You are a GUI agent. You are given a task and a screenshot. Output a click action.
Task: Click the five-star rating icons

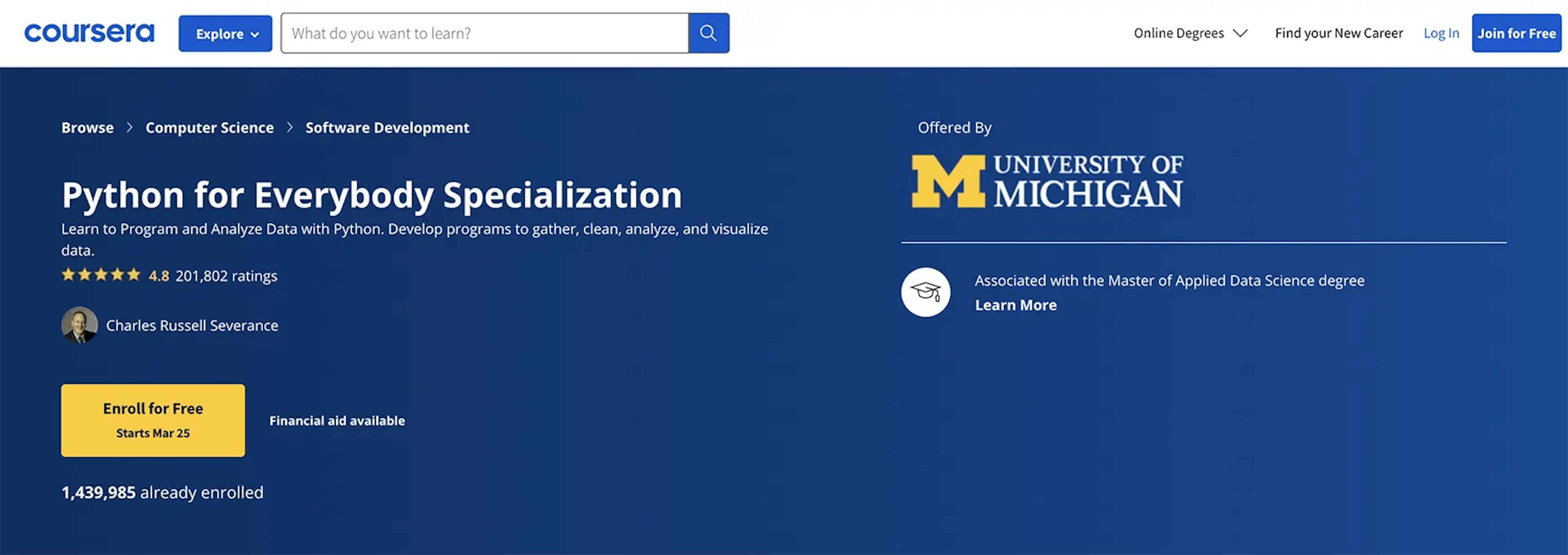coord(101,275)
